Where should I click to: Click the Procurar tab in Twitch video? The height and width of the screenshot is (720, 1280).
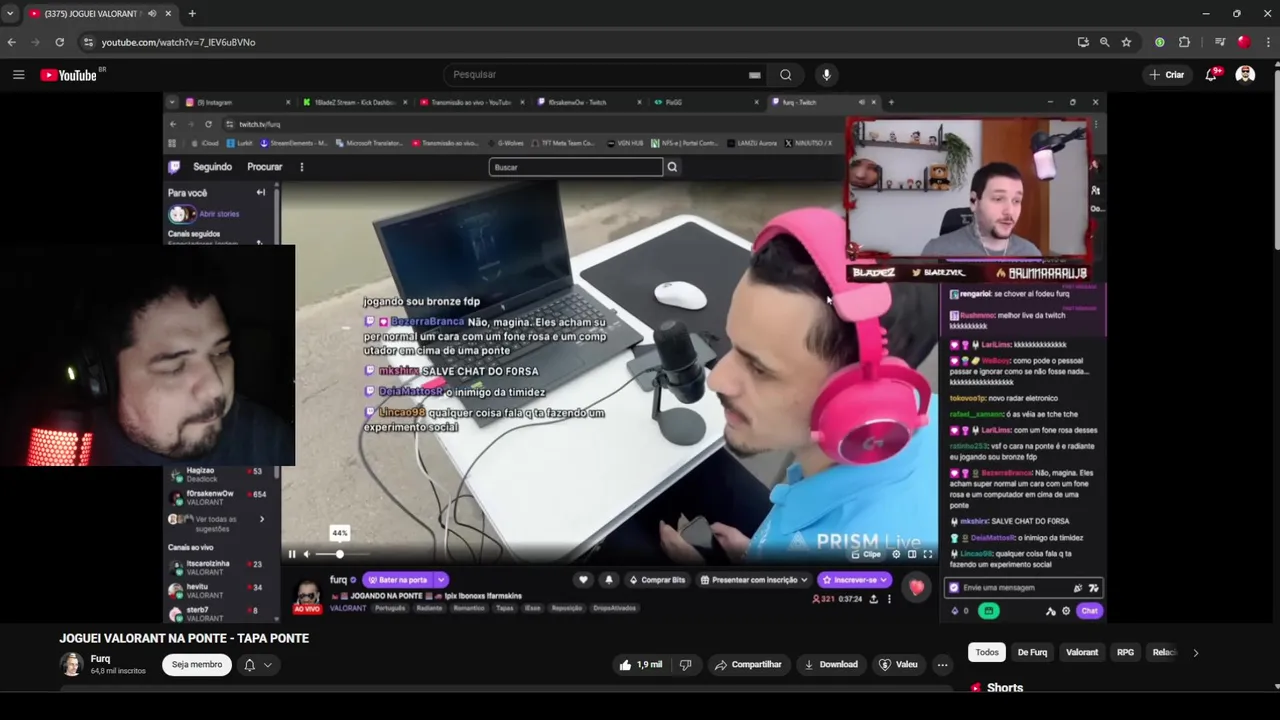click(265, 167)
